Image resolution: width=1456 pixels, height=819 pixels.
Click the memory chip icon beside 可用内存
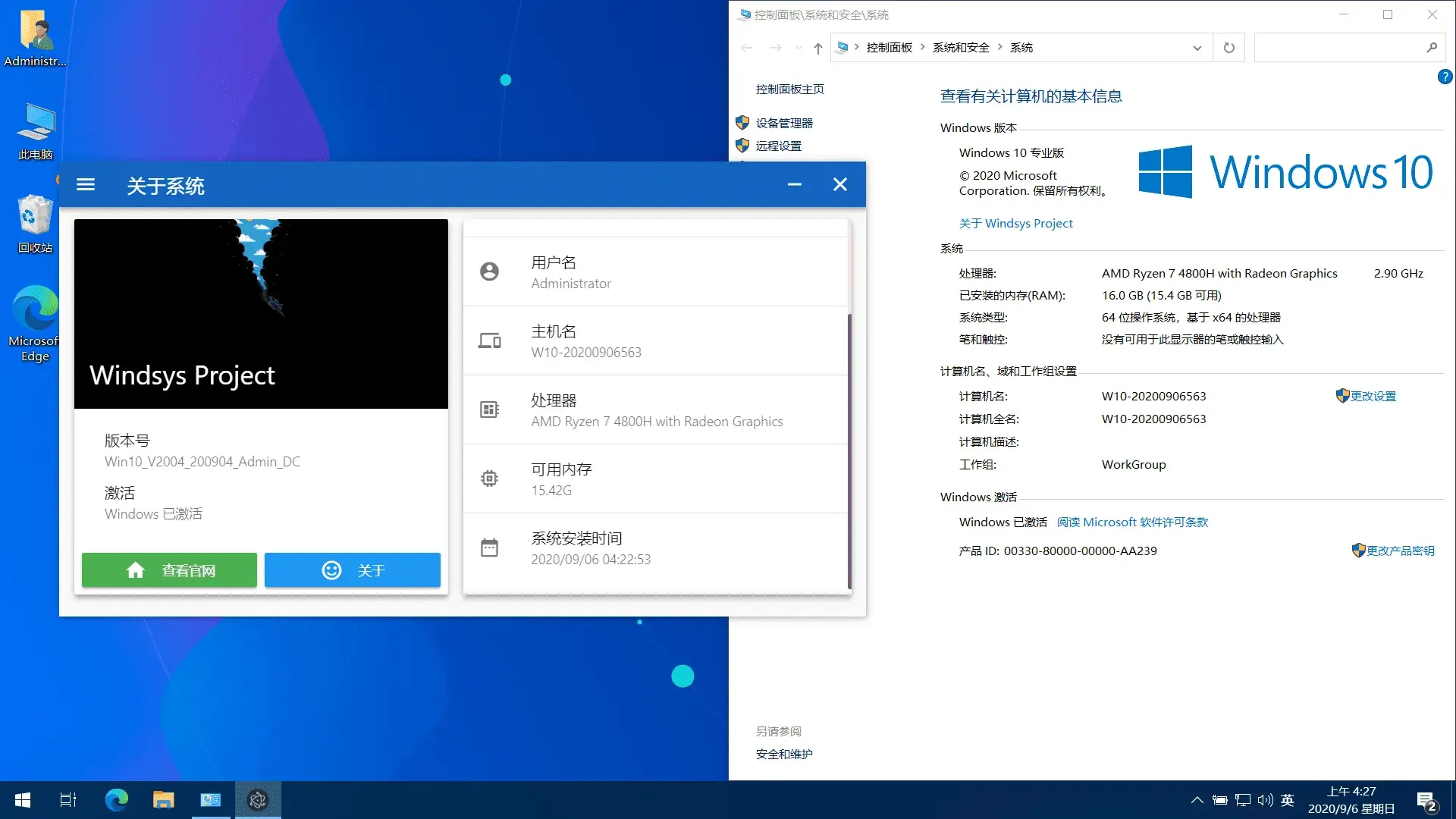coord(489,479)
